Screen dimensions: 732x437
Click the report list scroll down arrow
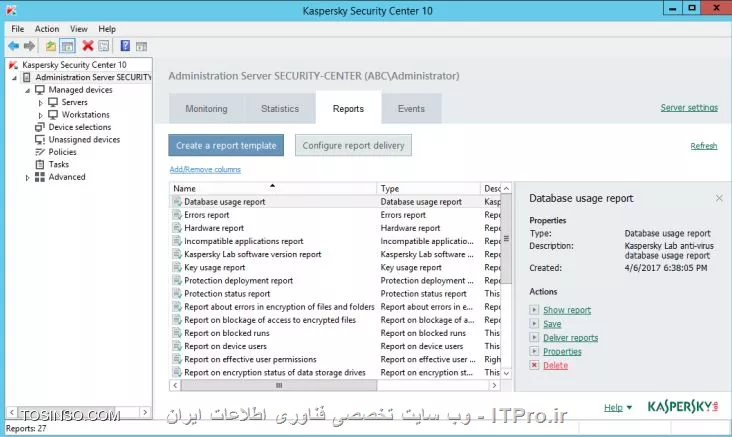point(506,373)
